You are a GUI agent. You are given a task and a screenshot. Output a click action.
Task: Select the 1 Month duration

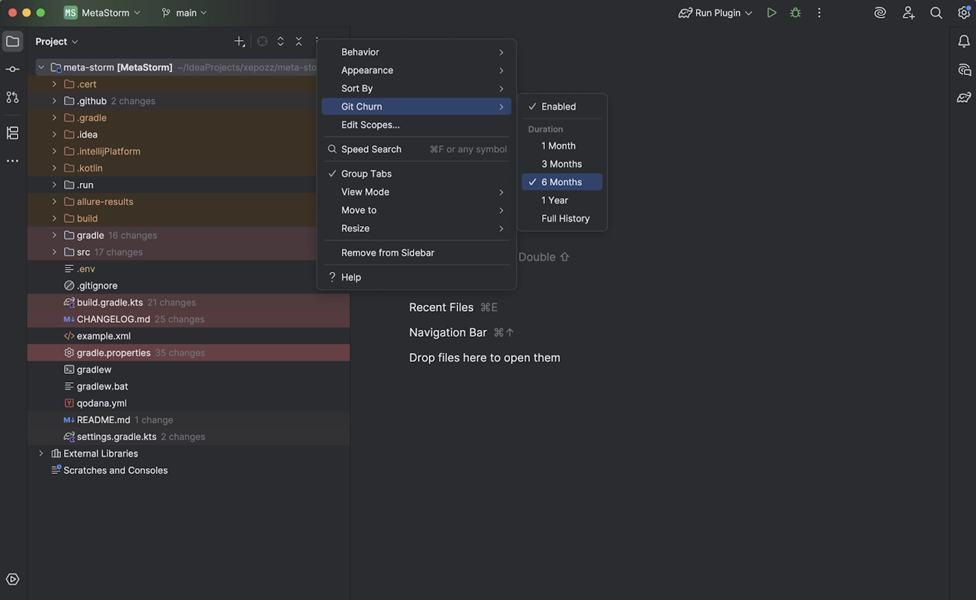coord(561,146)
